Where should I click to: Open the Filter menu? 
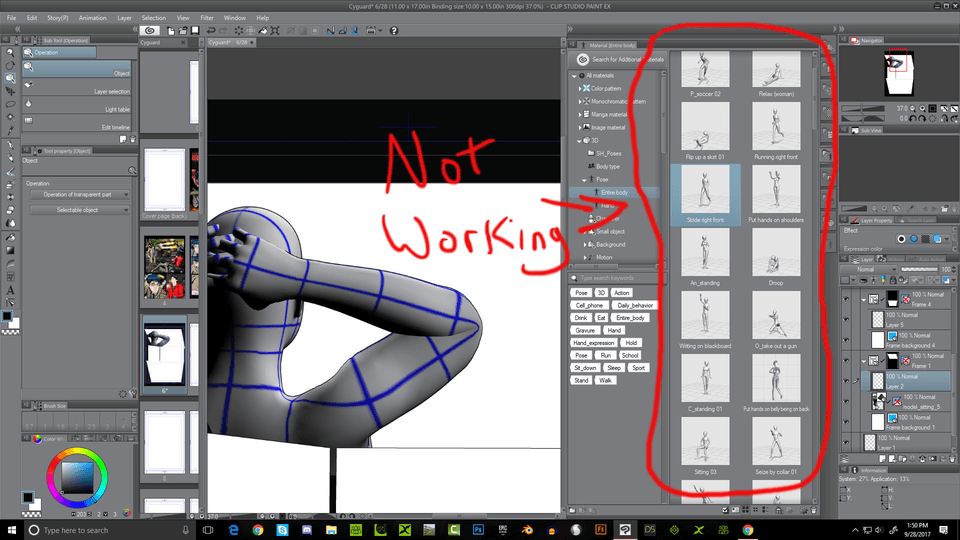click(206, 18)
